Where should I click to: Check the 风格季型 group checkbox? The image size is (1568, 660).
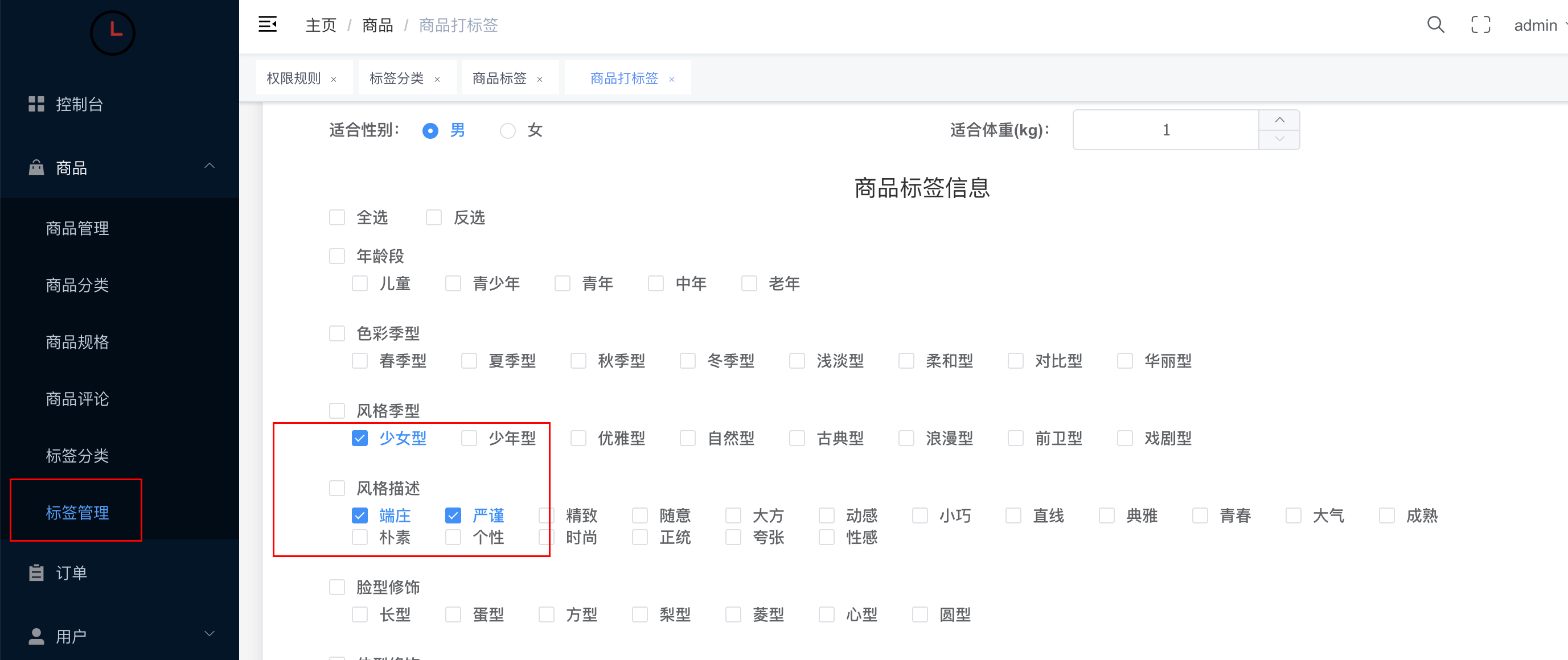click(x=337, y=411)
